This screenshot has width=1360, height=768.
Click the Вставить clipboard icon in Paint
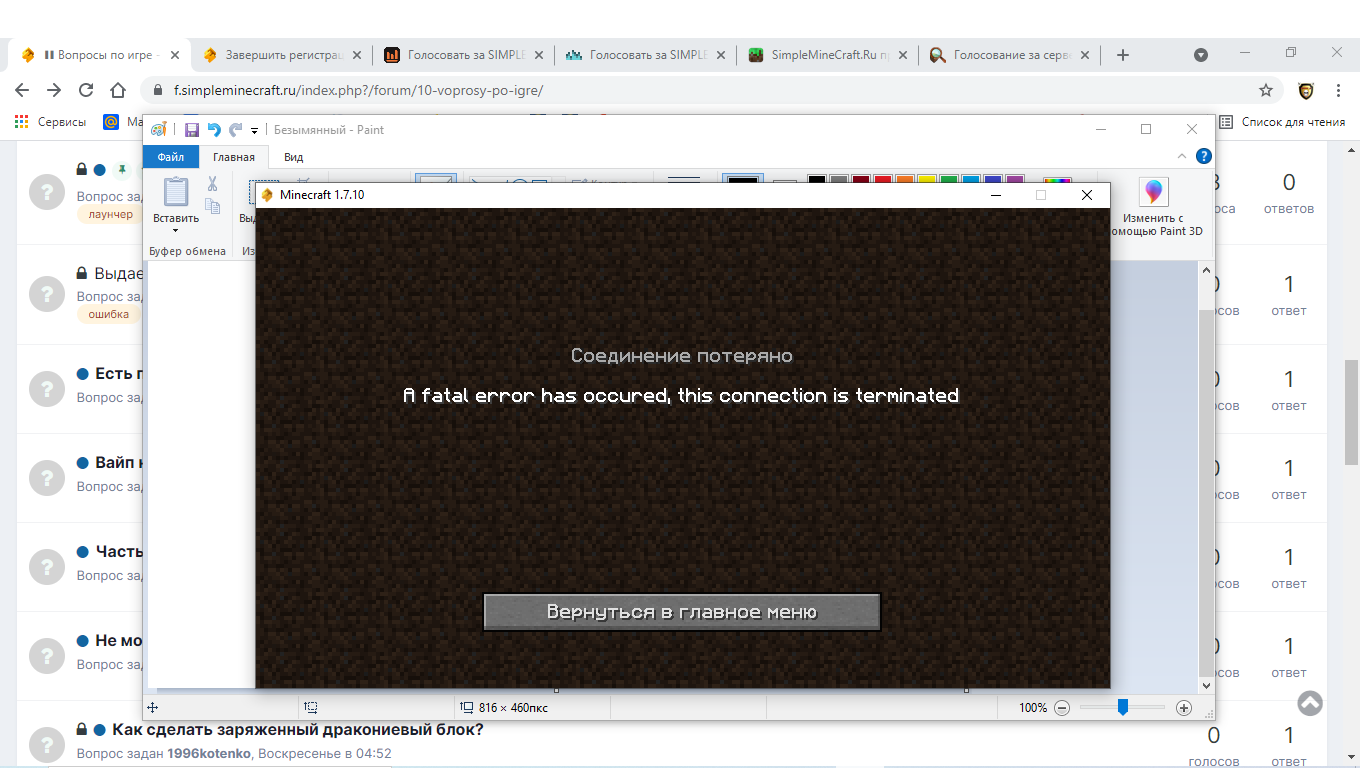click(x=176, y=192)
